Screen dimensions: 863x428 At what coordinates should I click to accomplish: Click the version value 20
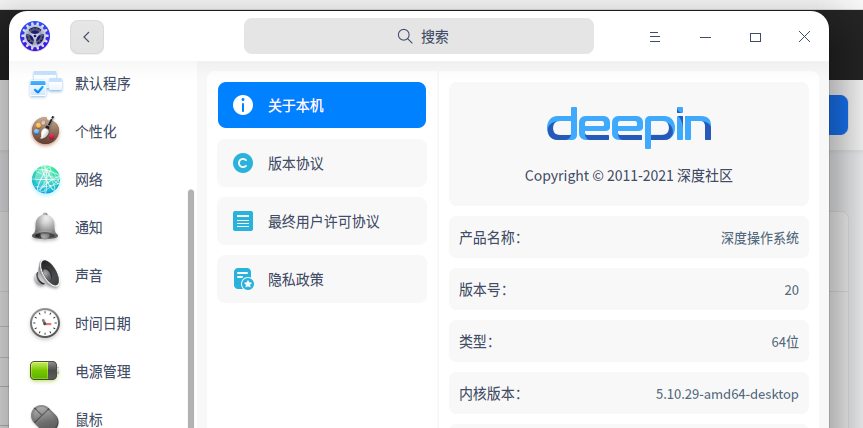click(791, 290)
